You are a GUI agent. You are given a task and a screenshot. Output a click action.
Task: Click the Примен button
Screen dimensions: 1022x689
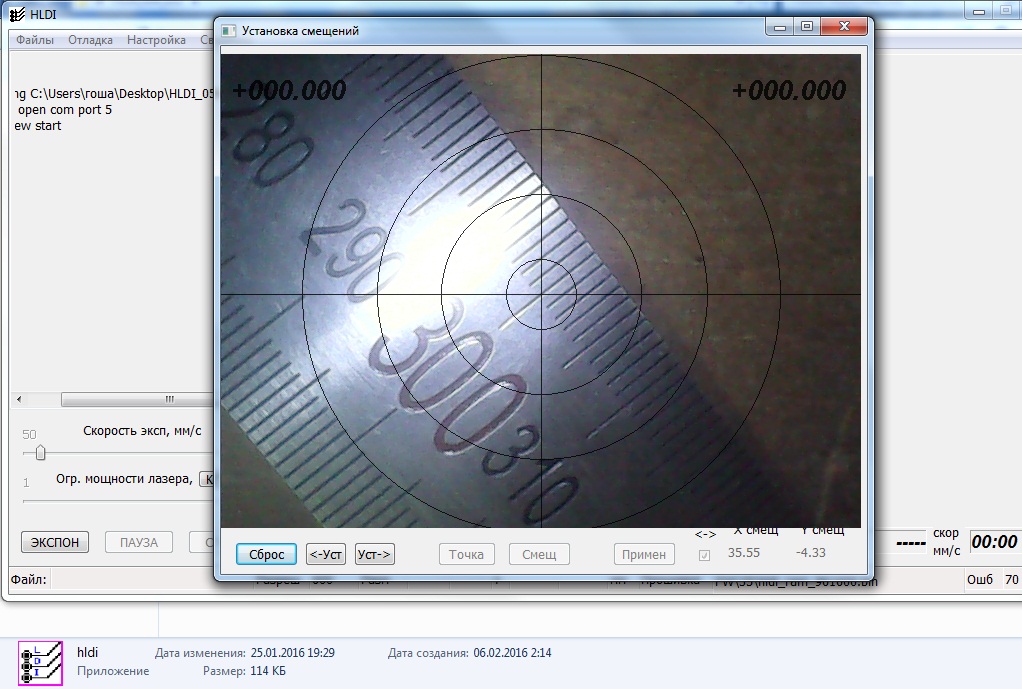point(644,554)
